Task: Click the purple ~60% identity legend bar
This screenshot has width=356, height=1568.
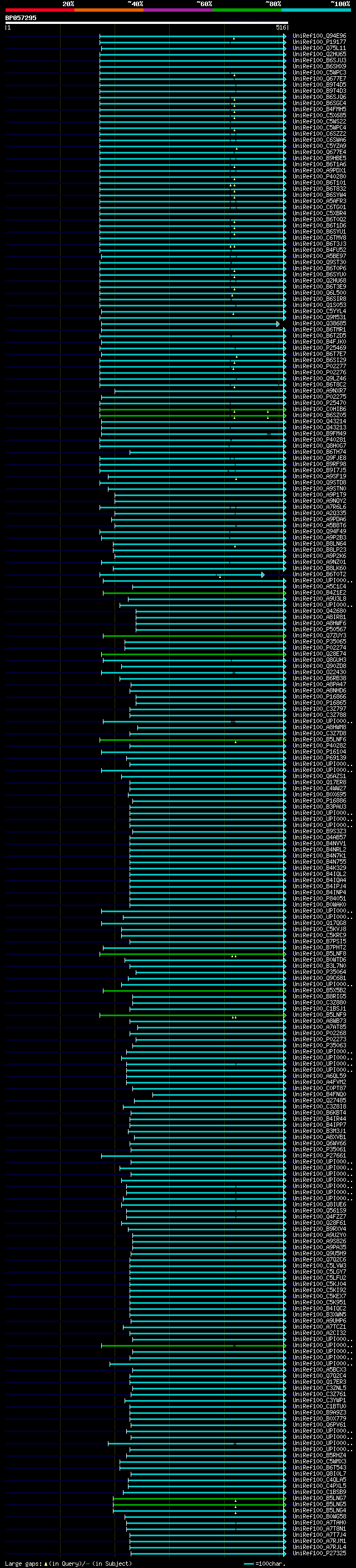Action: click(179, 10)
